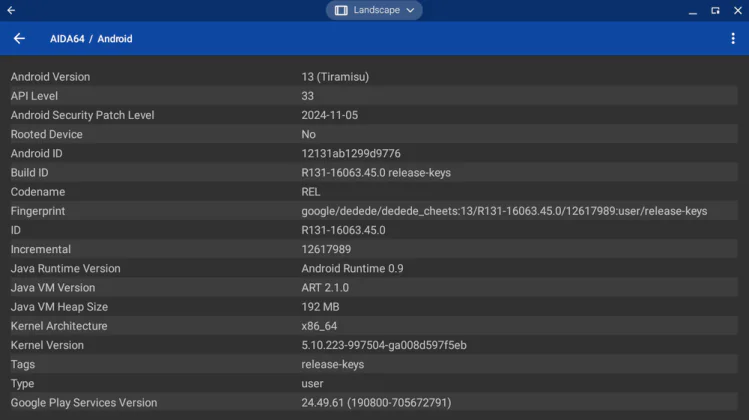Select the Rooted Device value No
749x420 pixels.
[x=308, y=134]
